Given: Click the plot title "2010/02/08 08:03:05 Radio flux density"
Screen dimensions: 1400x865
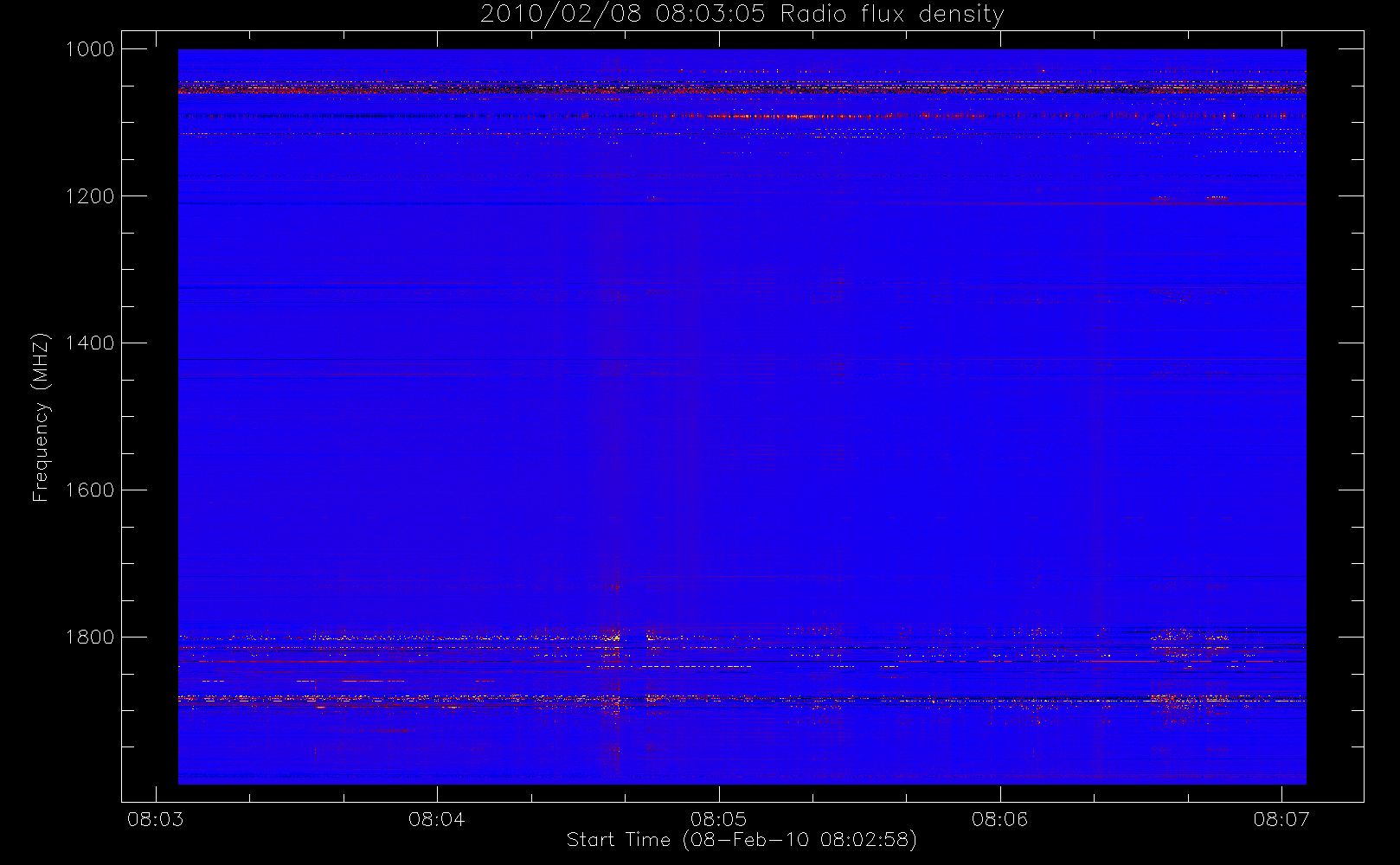Looking at the screenshot, I should [x=742, y=14].
